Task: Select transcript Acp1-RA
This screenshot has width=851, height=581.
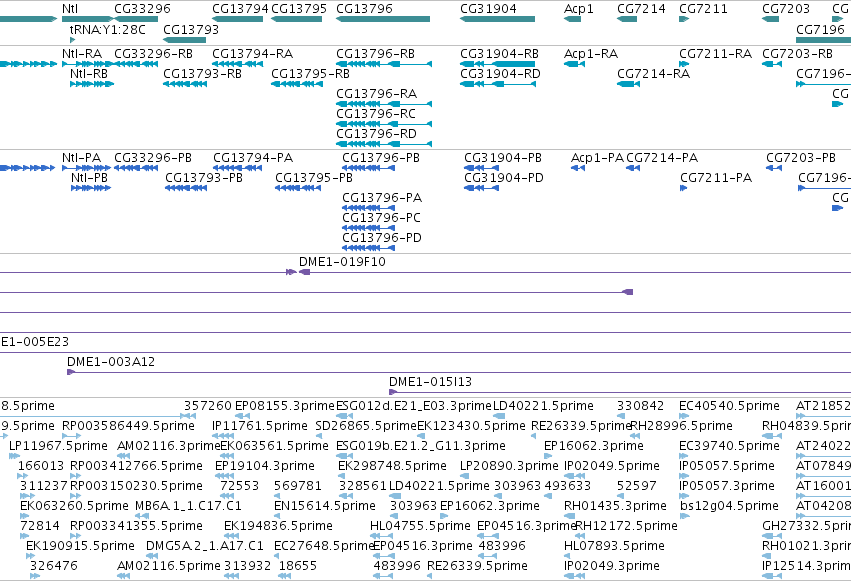Action: 574,64
